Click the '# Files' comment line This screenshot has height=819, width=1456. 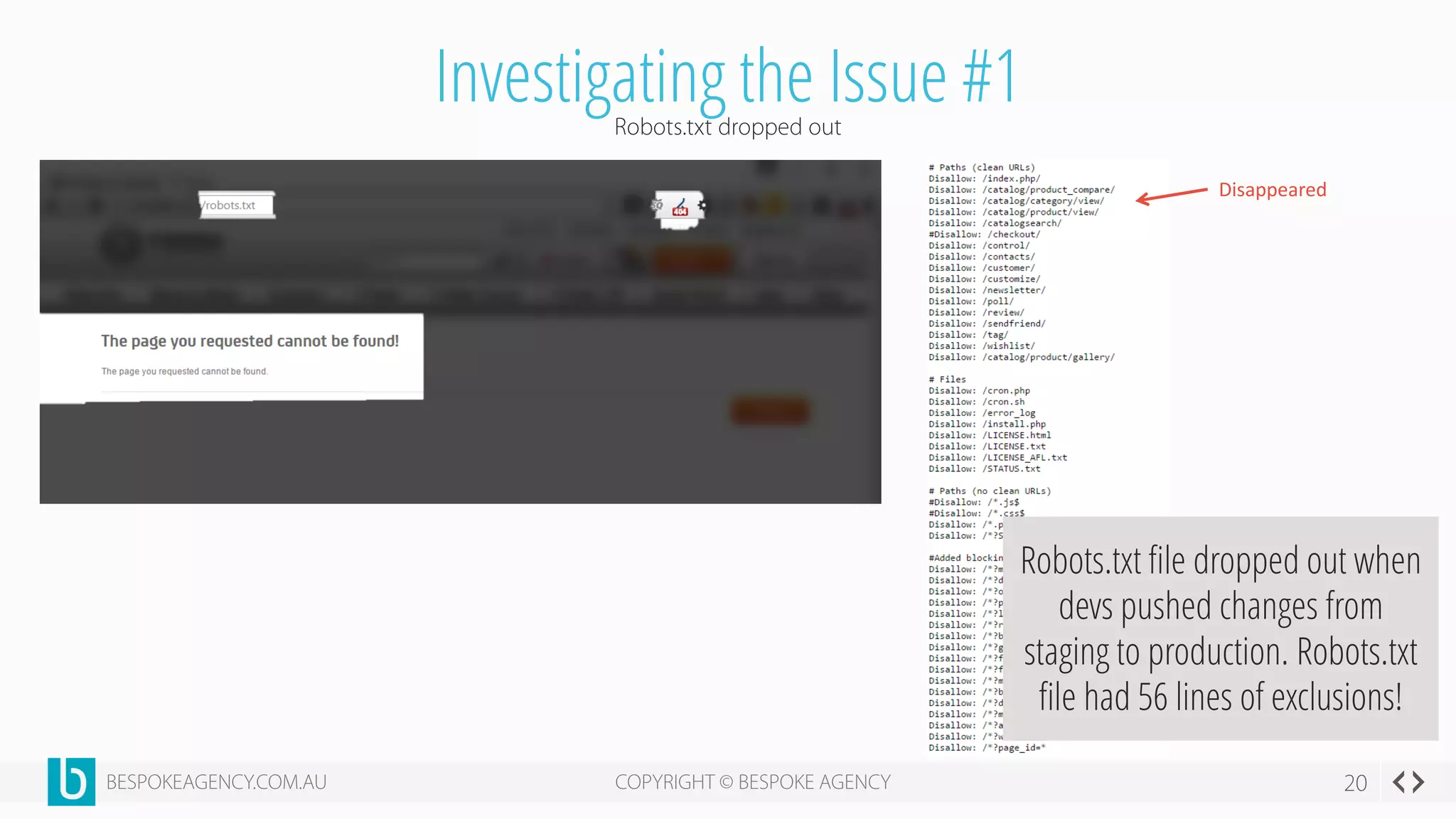948,380
